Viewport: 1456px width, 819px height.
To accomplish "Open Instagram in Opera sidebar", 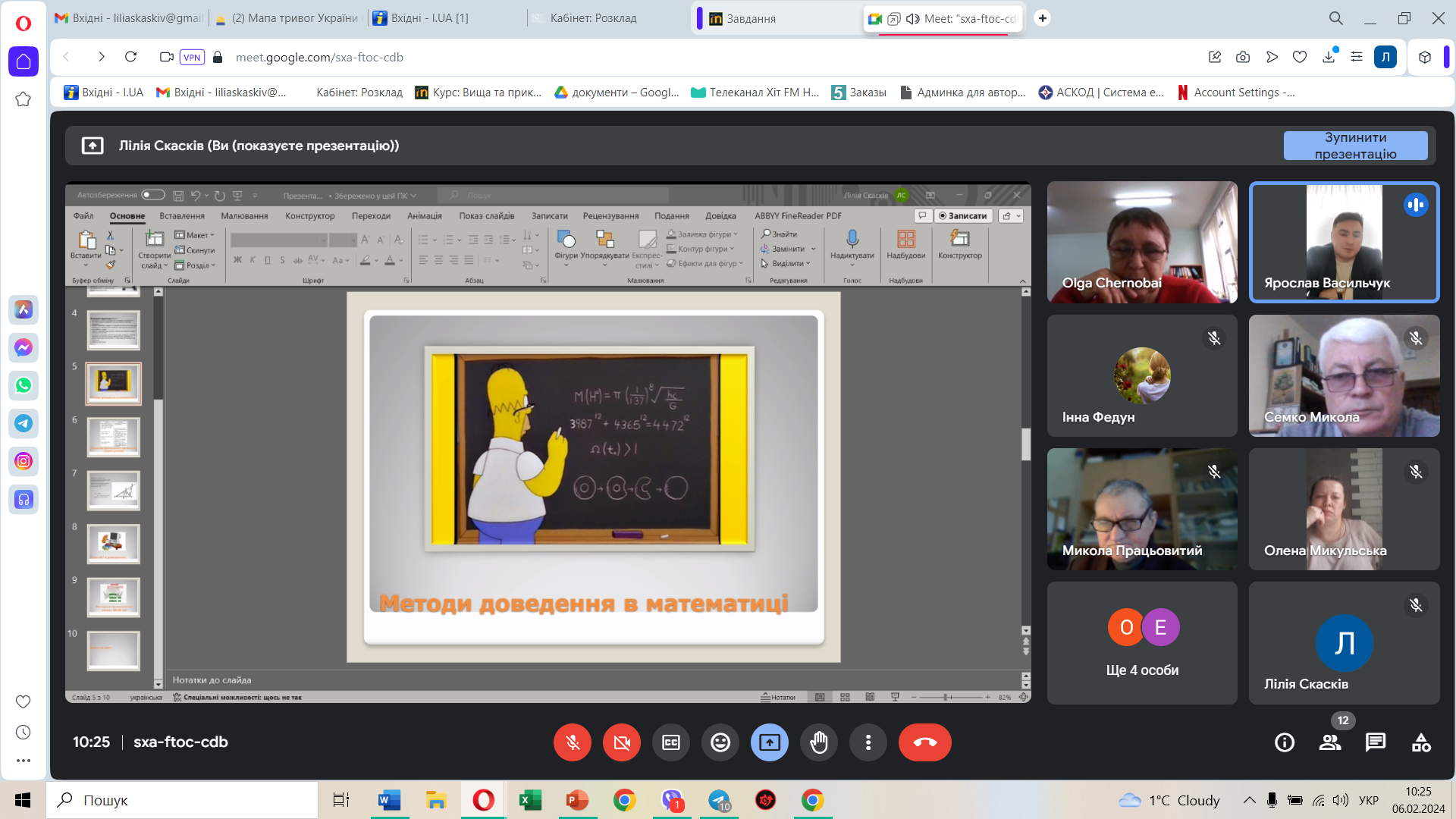I will click(x=24, y=461).
